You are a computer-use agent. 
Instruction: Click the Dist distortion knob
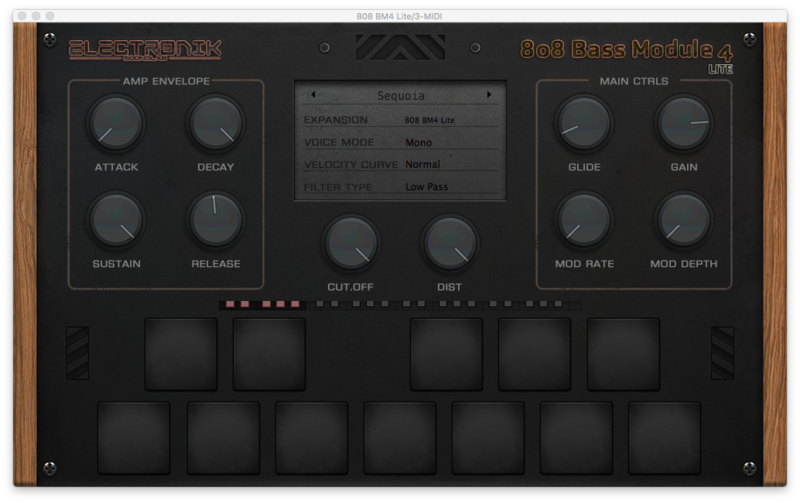point(449,243)
